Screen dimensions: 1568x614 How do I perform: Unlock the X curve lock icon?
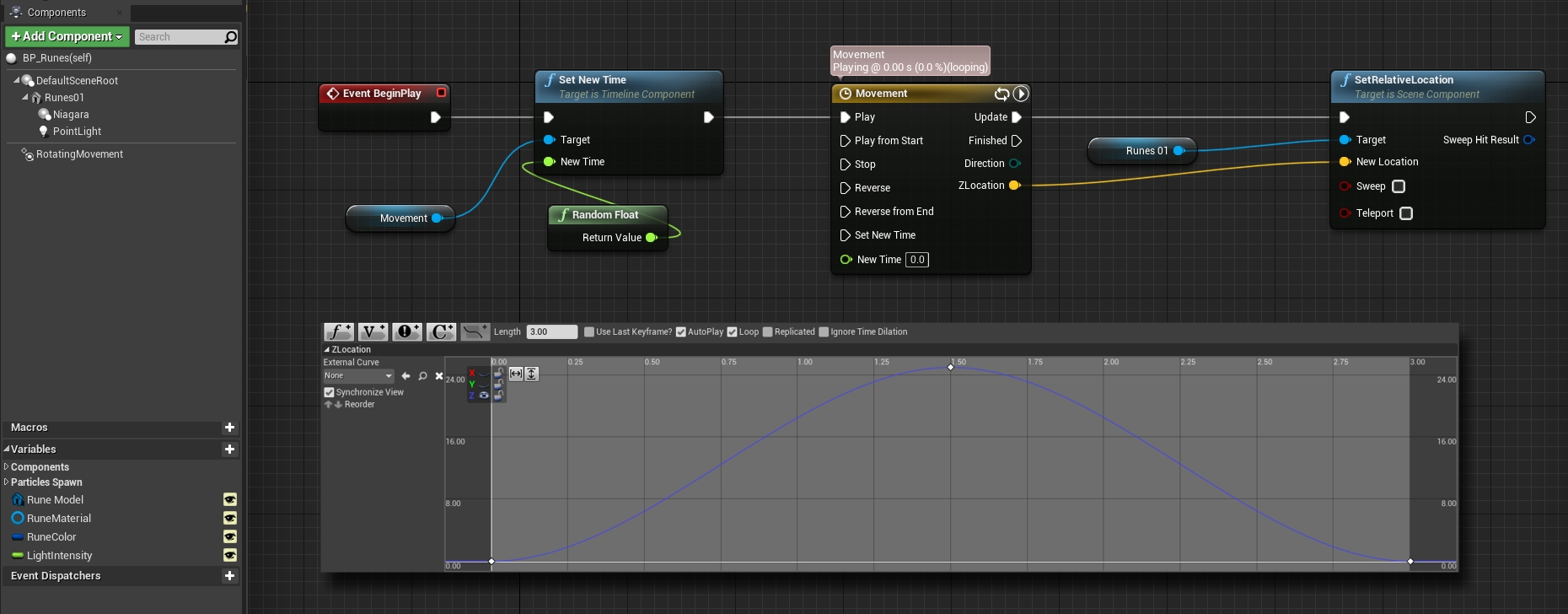click(498, 372)
